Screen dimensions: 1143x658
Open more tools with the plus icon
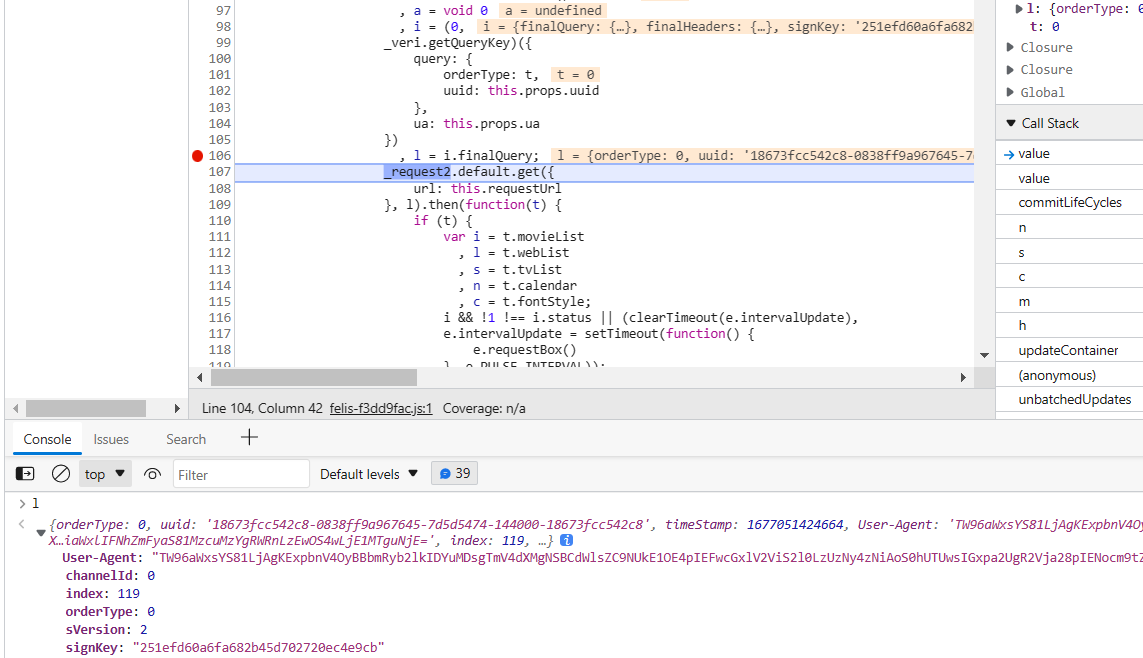click(x=249, y=438)
